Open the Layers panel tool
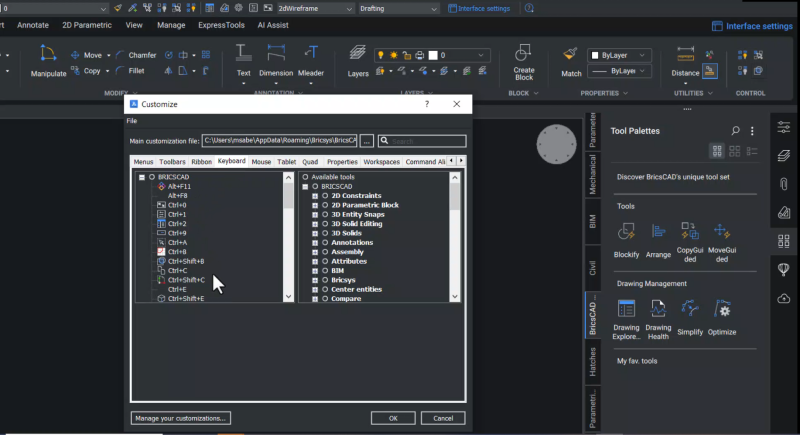Viewport: 800px width, 435px height. [x=358, y=62]
